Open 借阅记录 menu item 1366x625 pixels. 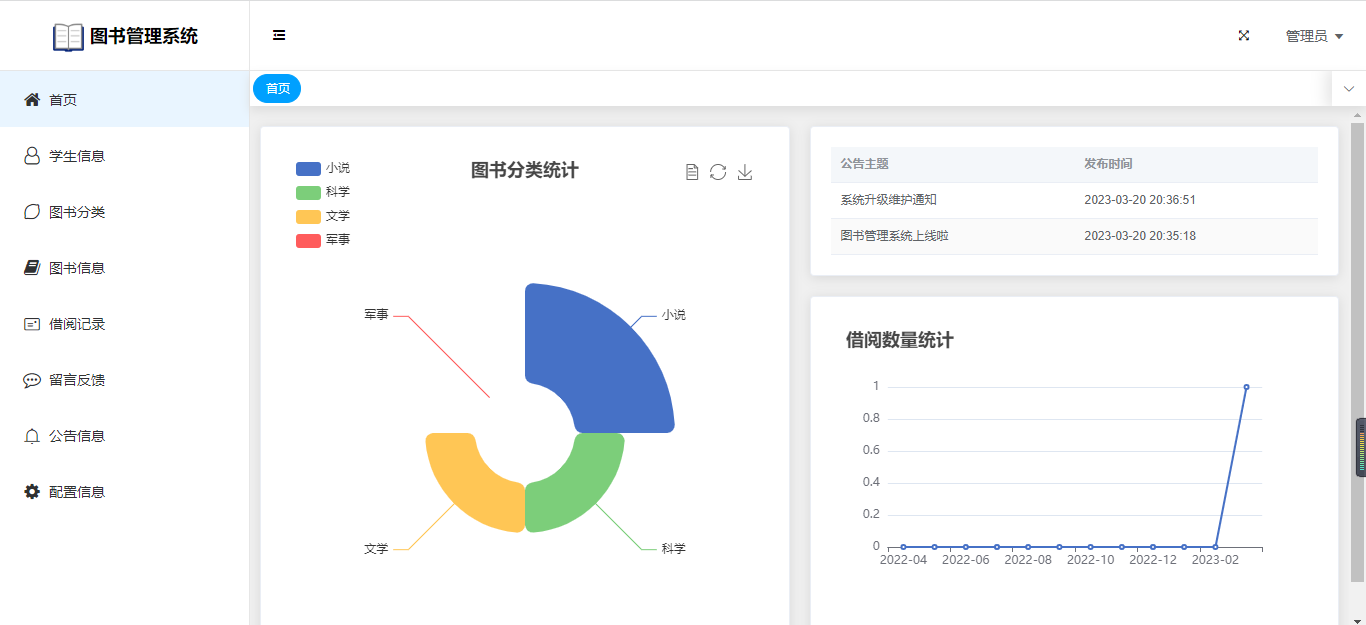pyautogui.click(x=77, y=324)
